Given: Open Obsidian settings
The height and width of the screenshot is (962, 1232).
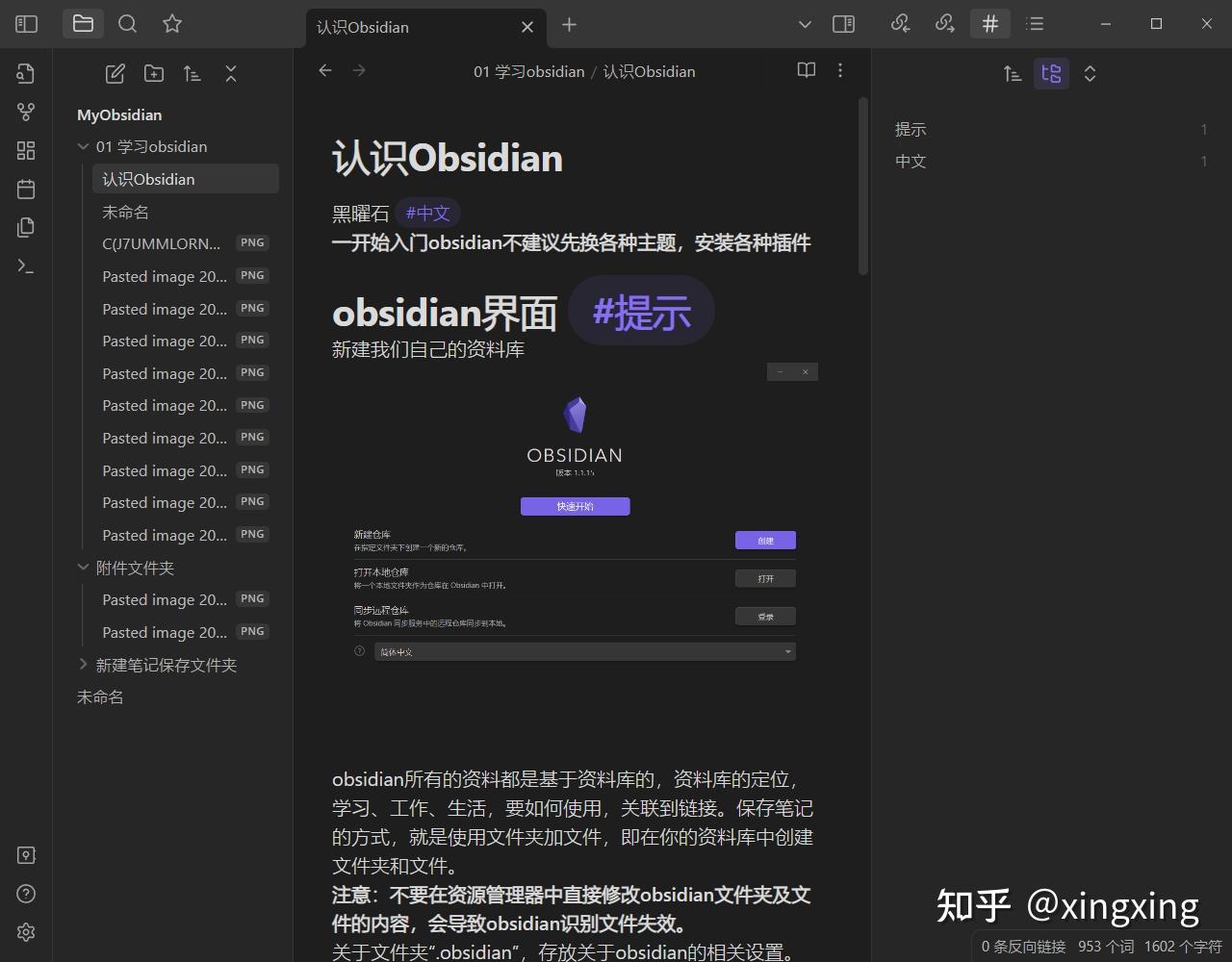Looking at the screenshot, I should (x=25, y=932).
